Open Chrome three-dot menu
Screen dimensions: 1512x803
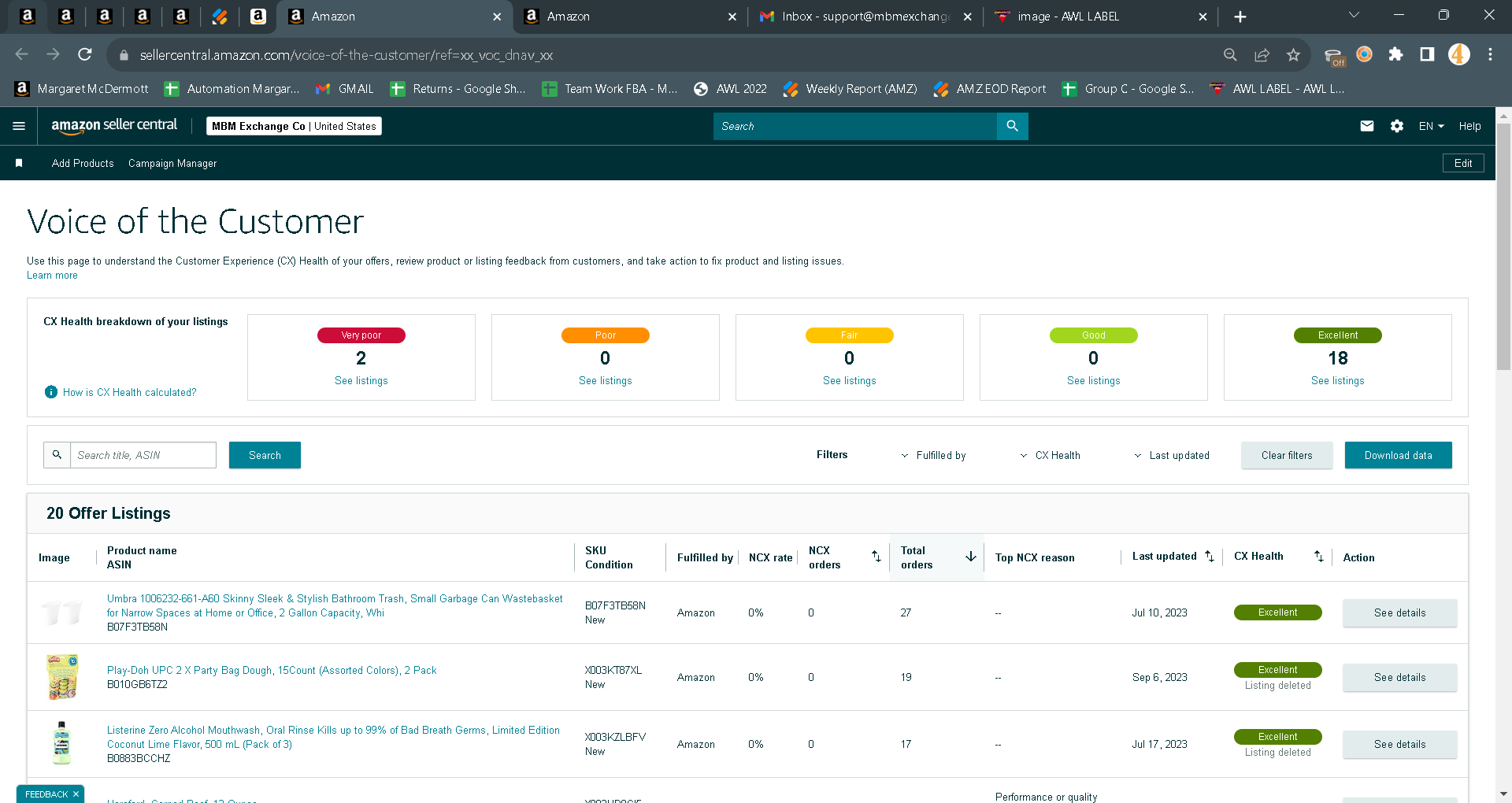1490,54
